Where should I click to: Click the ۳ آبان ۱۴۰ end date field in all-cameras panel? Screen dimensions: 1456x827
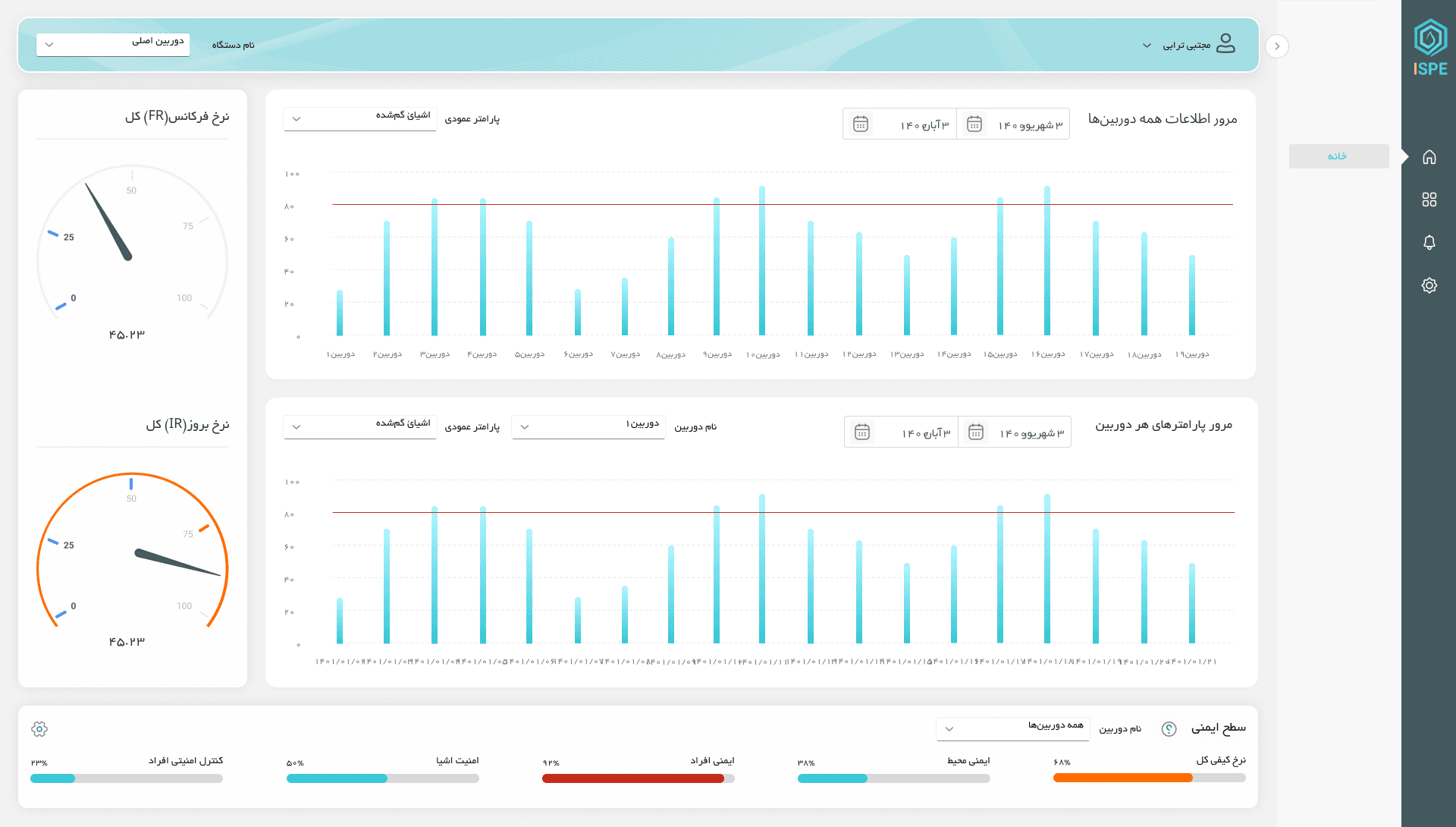900,124
